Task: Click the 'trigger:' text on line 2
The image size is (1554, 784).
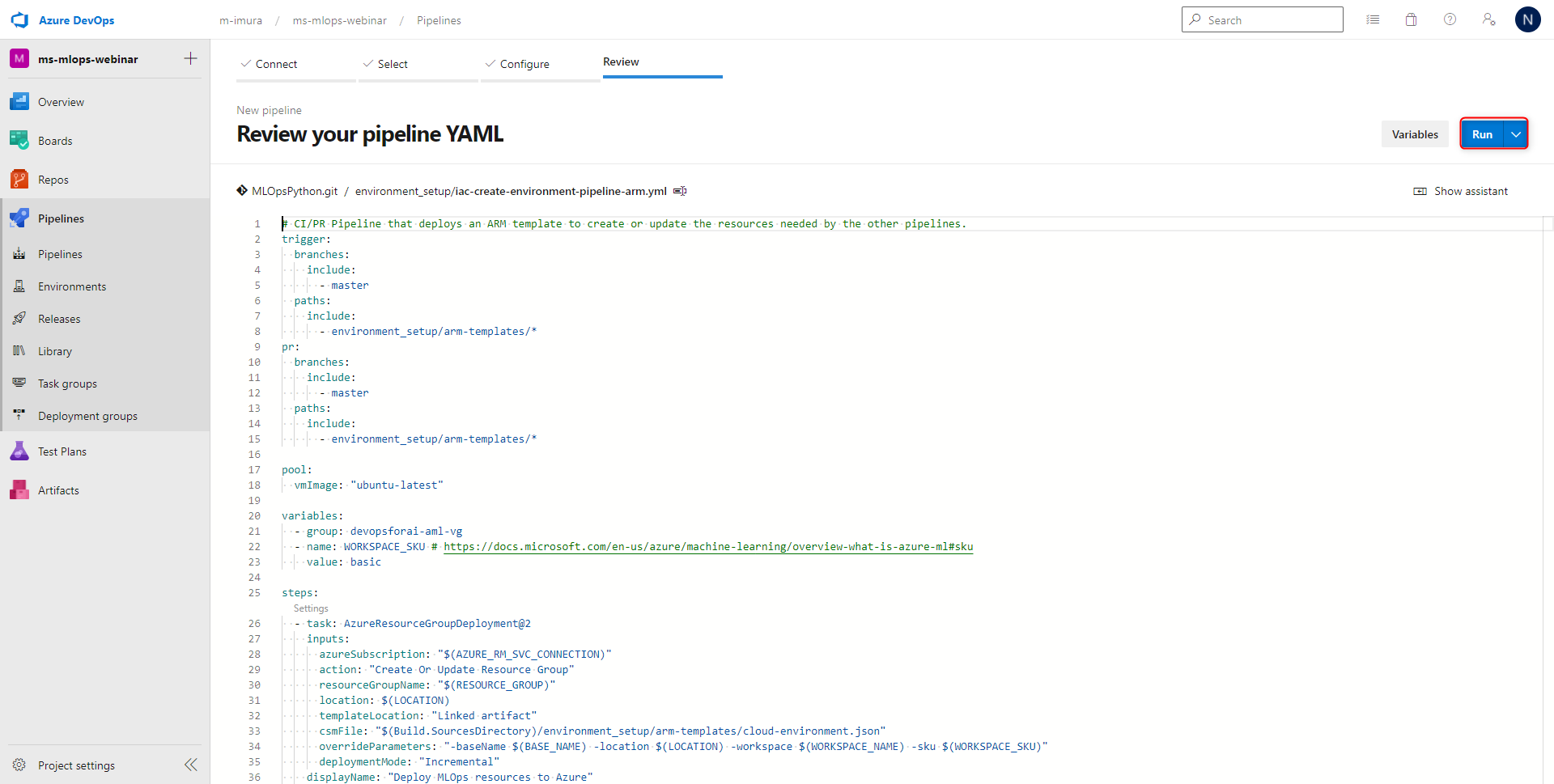Action: pyautogui.click(x=306, y=239)
